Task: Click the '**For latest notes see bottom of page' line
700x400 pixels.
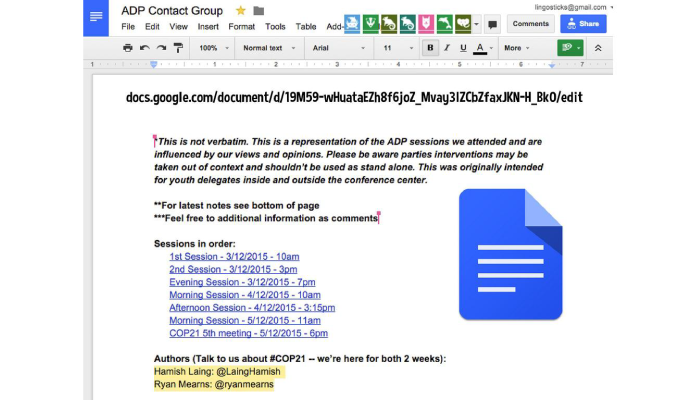Action: pos(237,205)
